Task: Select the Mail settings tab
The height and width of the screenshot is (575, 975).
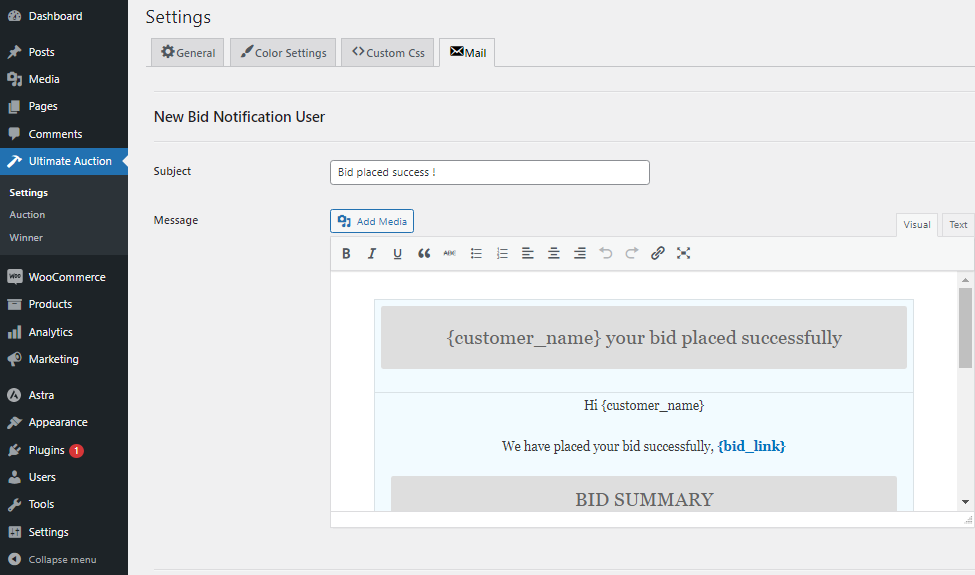Action: [467, 52]
